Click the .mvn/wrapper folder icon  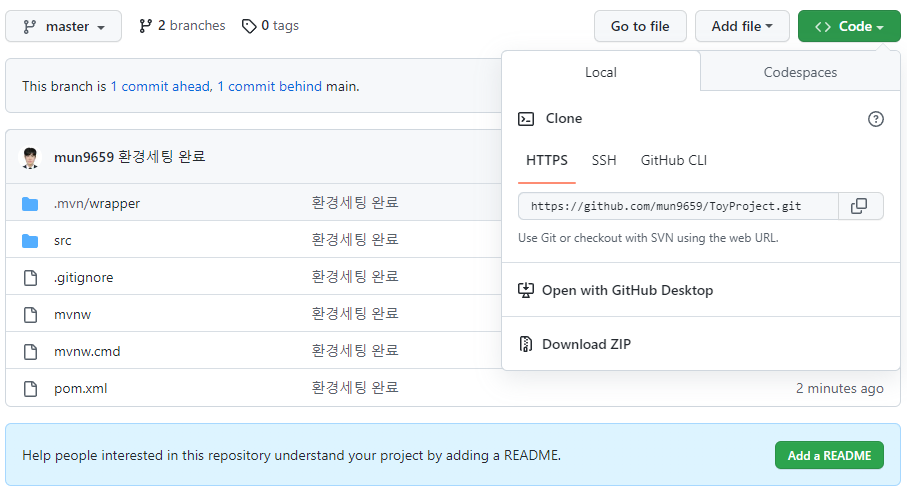(x=30, y=204)
